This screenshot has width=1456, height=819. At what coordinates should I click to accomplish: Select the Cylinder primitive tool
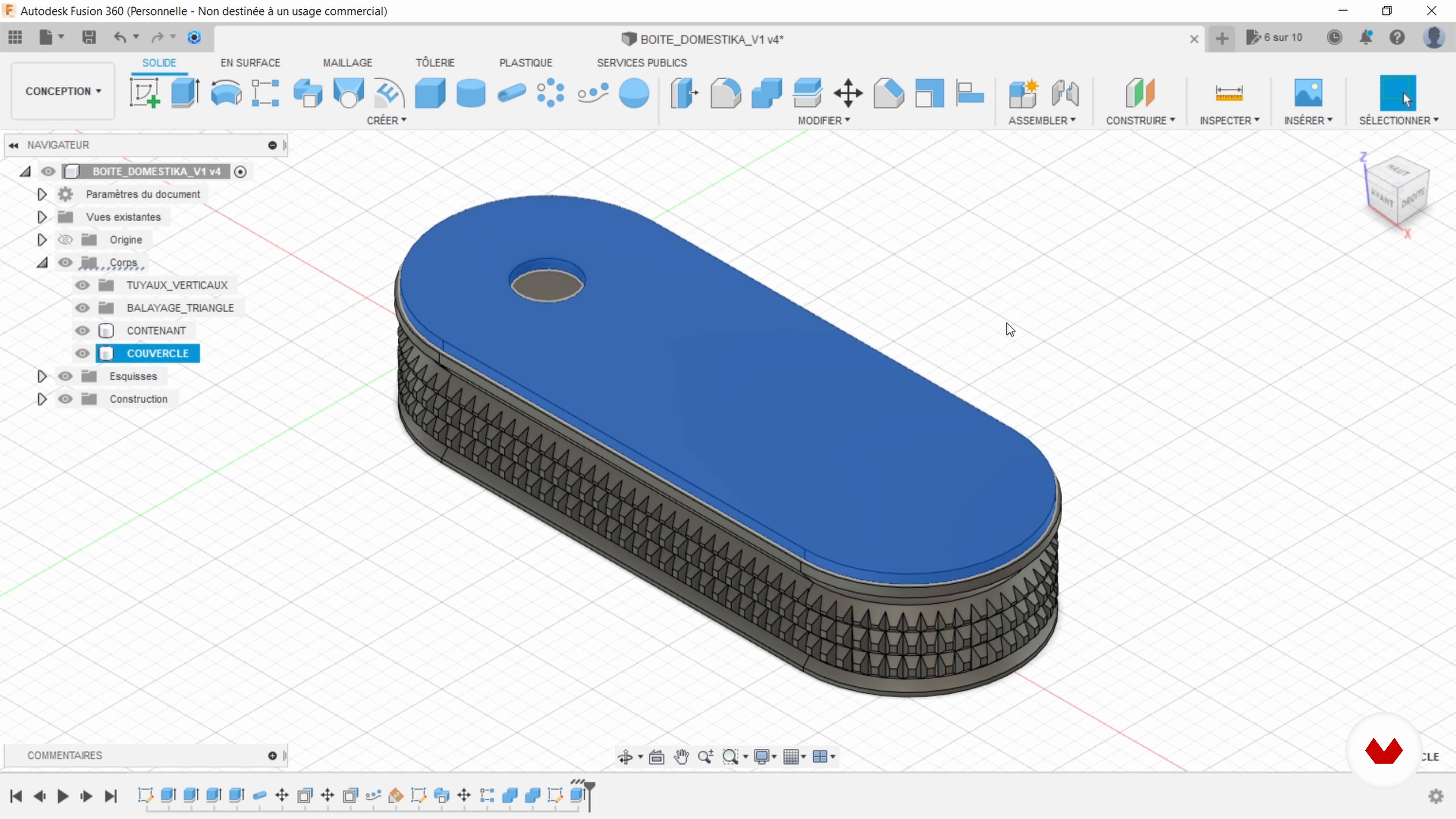pos(471,93)
